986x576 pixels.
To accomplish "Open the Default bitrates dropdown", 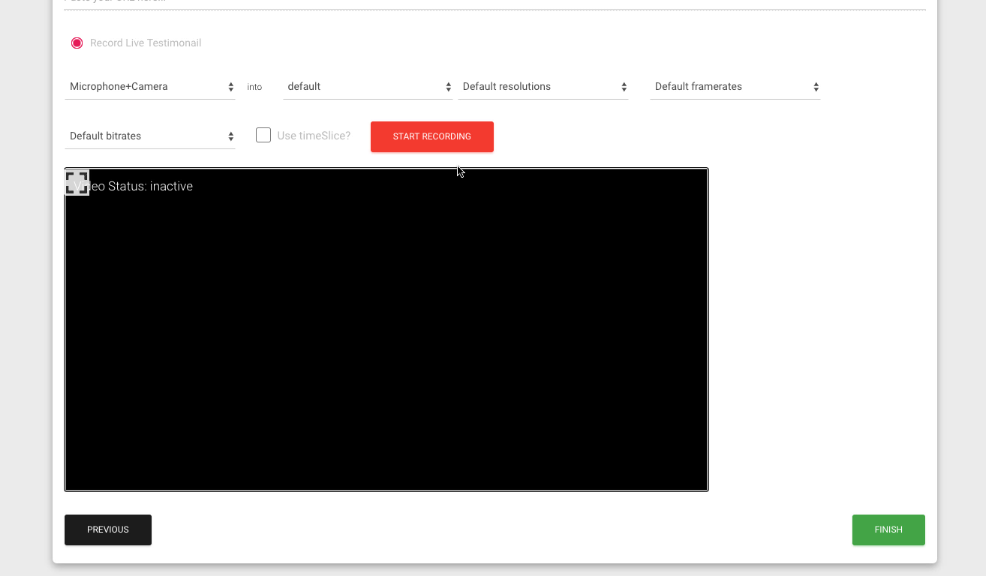I will [150, 136].
